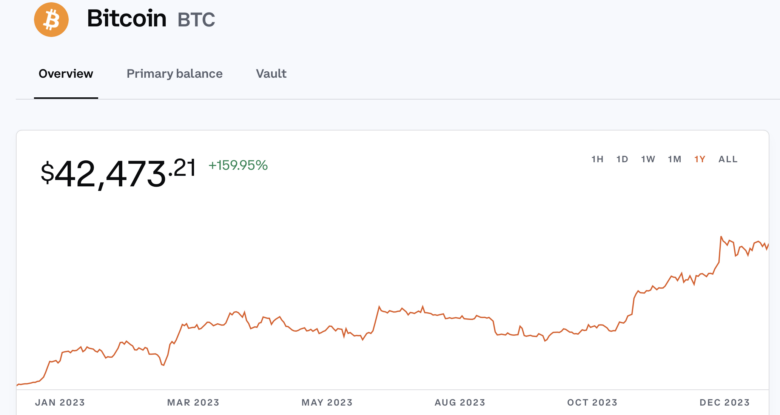Click the Bitcoin heading text
Viewport: 780px width, 415px height.
(x=127, y=19)
